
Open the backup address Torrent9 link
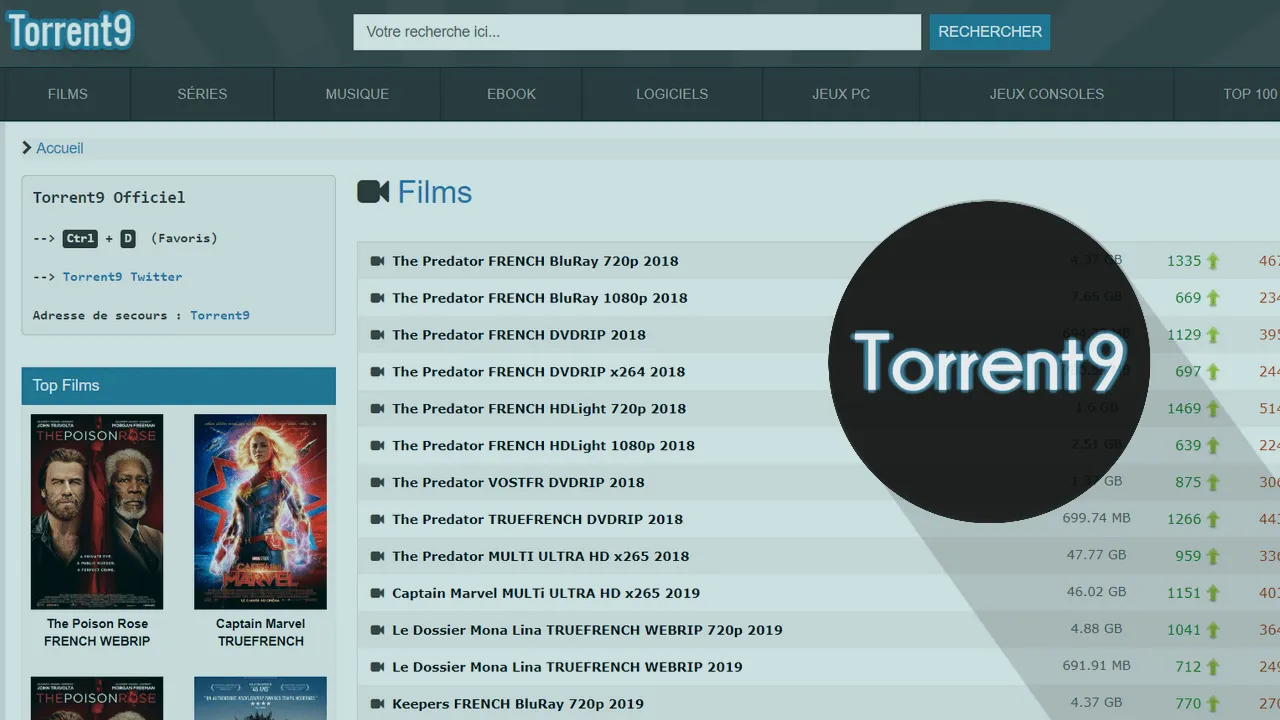click(219, 315)
